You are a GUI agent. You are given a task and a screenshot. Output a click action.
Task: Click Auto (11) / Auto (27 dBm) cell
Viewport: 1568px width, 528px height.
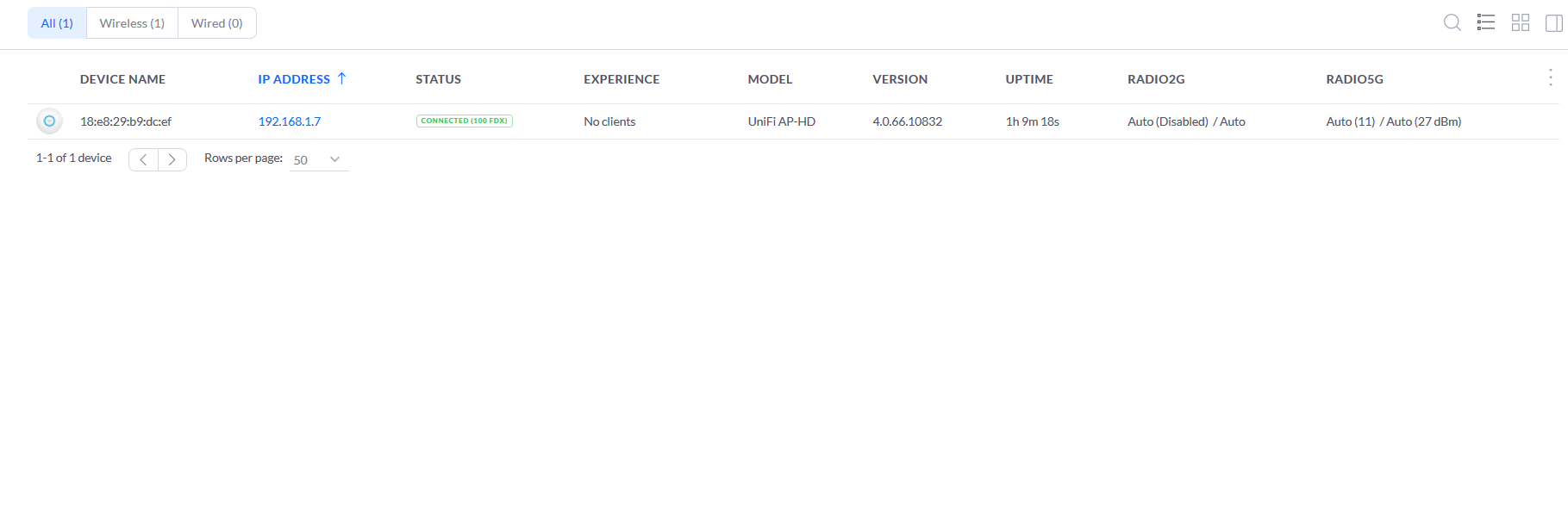click(1393, 121)
